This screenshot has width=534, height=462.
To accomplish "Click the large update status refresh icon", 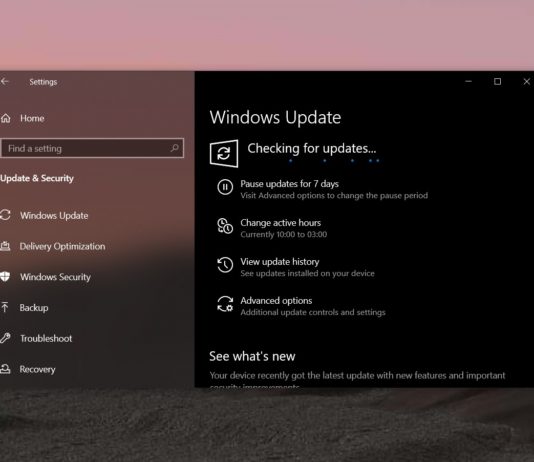I will [x=224, y=154].
